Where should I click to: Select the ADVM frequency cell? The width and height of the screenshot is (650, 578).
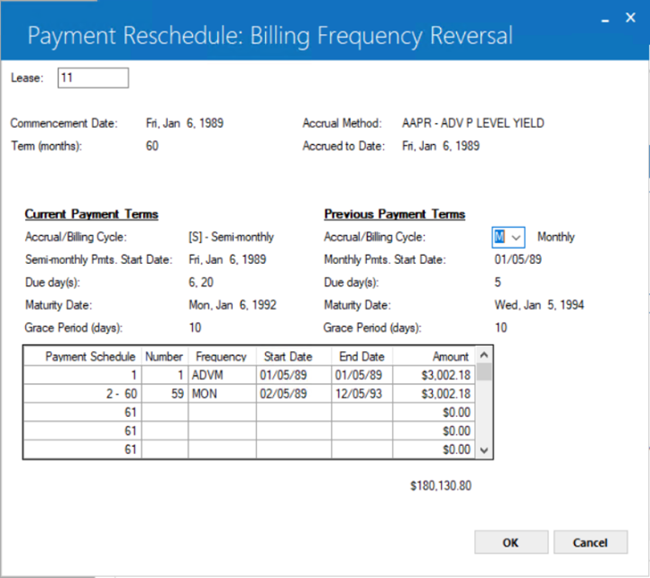point(222,375)
